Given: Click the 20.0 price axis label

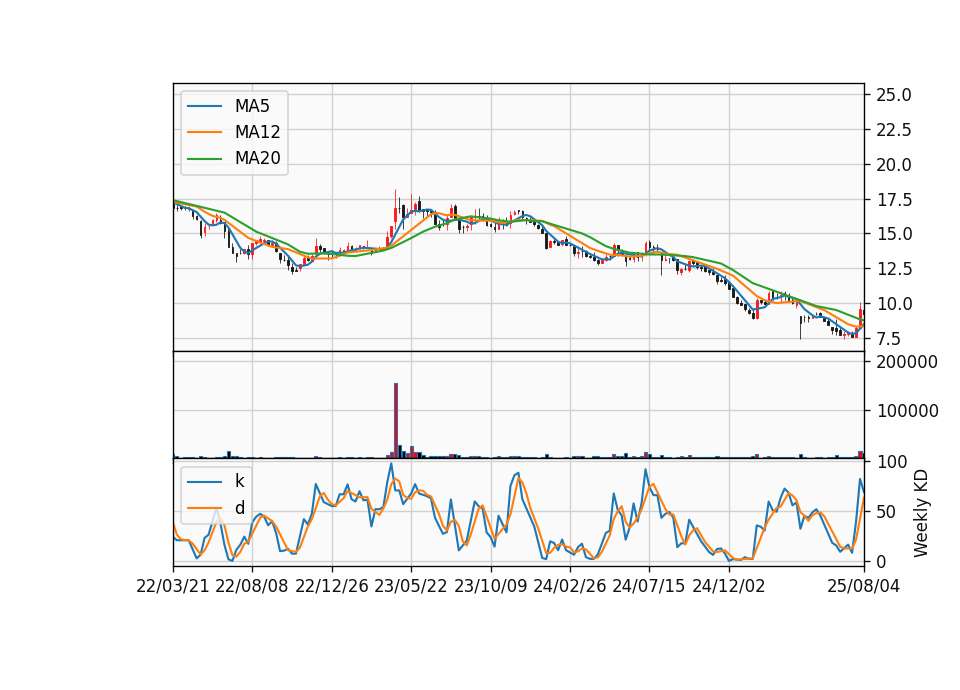Looking at the screenshot, I should pos(894,165).
